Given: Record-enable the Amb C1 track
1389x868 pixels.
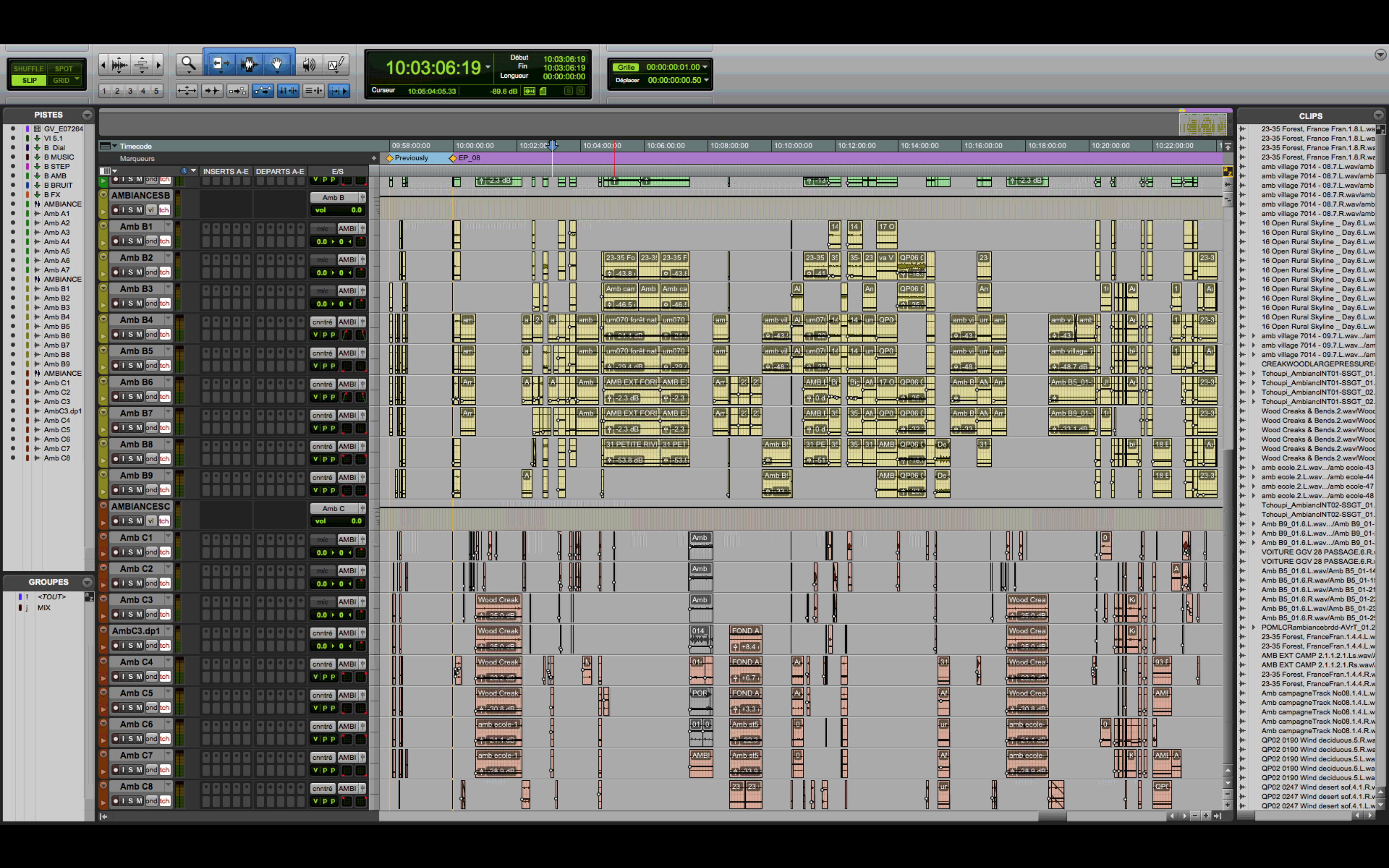Looking at the screenshot, I should point(116,552).
